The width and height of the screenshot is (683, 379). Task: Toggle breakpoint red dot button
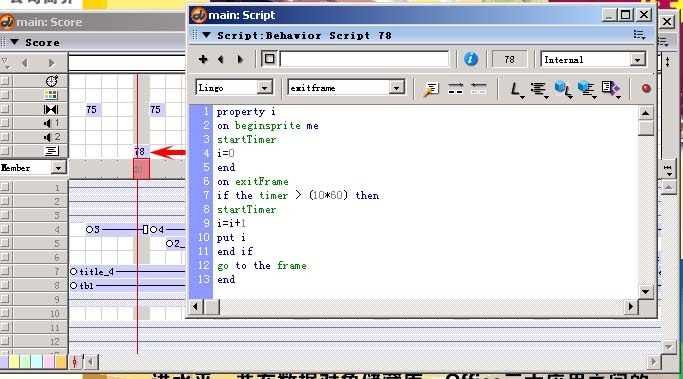pyautogui.click(x=646, y=89)
